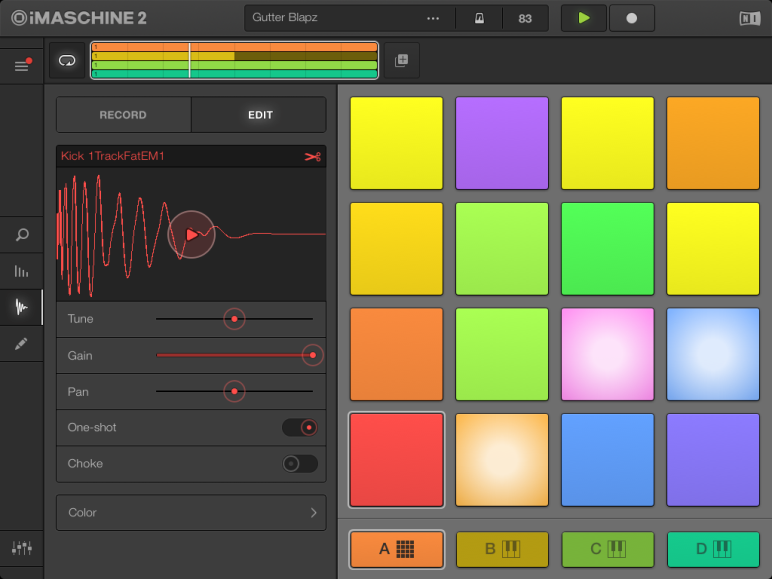Image resolution: width=772 pixels, height=579 pixels.
Task: Open the hamburger menu with red notification dot
Action: [22, 65]
